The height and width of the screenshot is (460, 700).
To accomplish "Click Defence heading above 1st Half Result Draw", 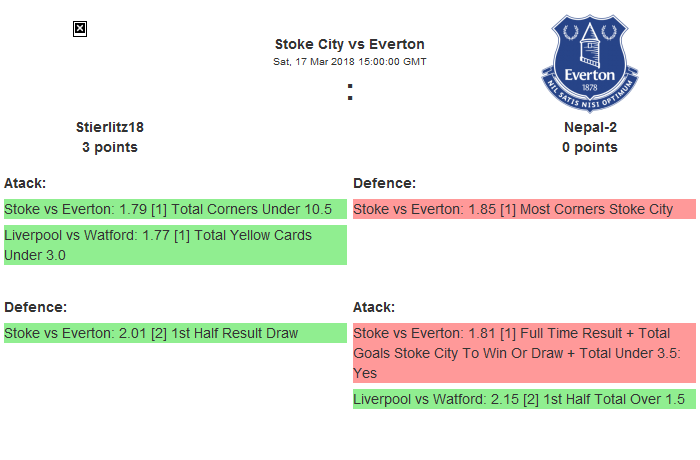I will click(35, 307).
